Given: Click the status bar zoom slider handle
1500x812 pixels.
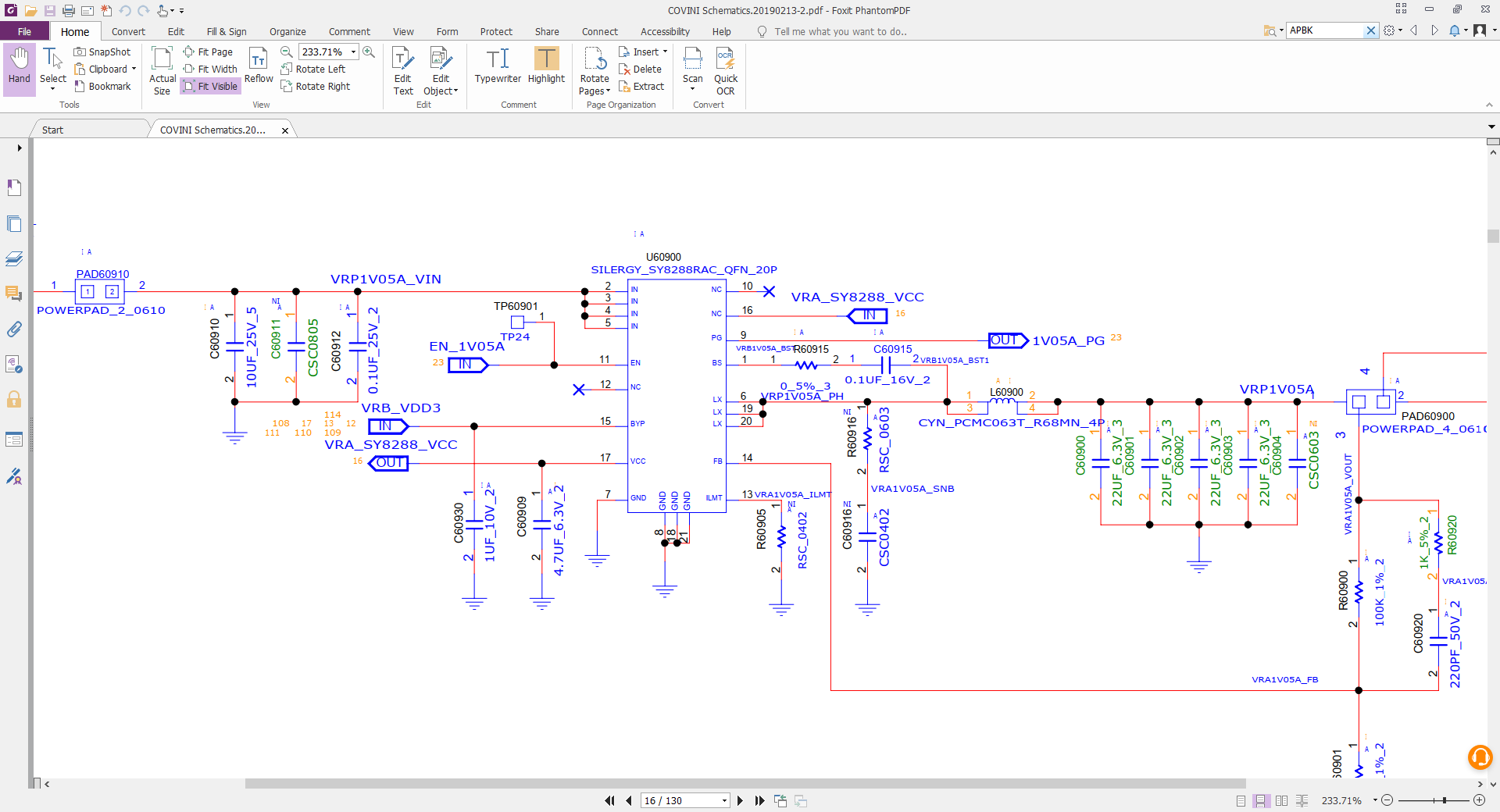Looking at the screenshot, I should tap(1445, 800).
